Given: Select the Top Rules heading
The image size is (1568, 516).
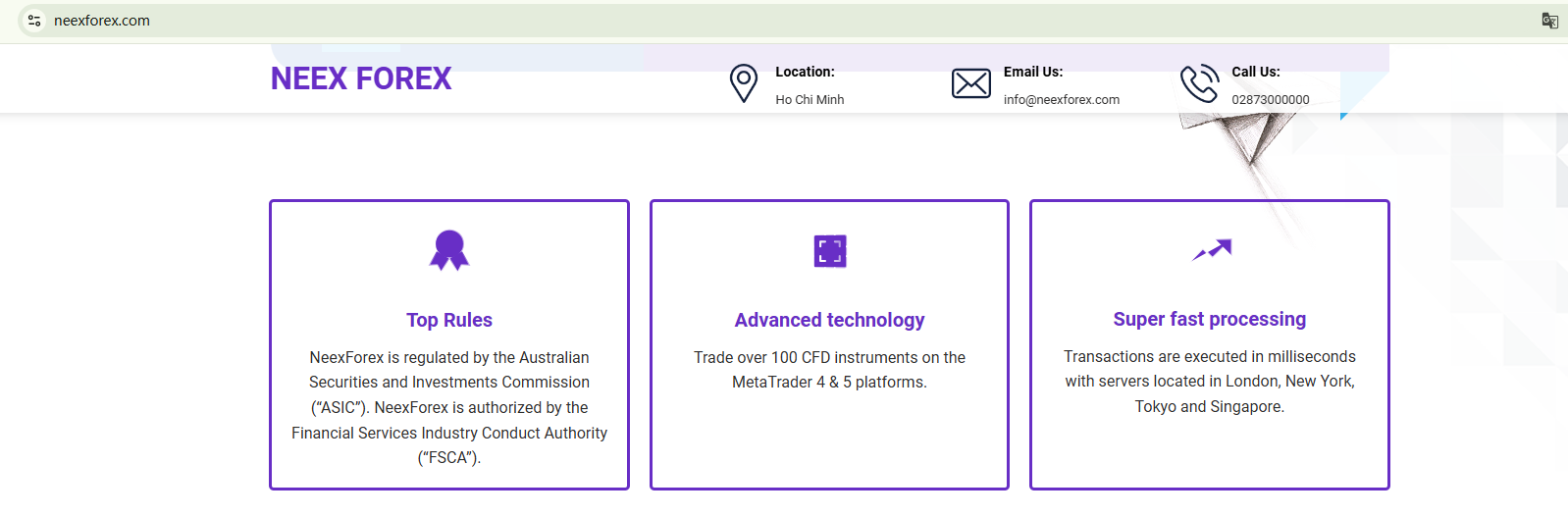Looking at the screenshot, I should [x=449, y=320].
